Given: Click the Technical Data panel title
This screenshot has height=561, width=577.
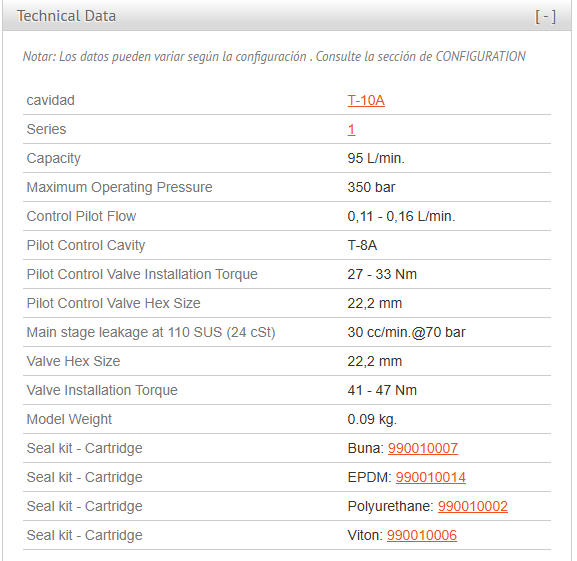Looking at the screenshot, I should [x=66, y=16].
